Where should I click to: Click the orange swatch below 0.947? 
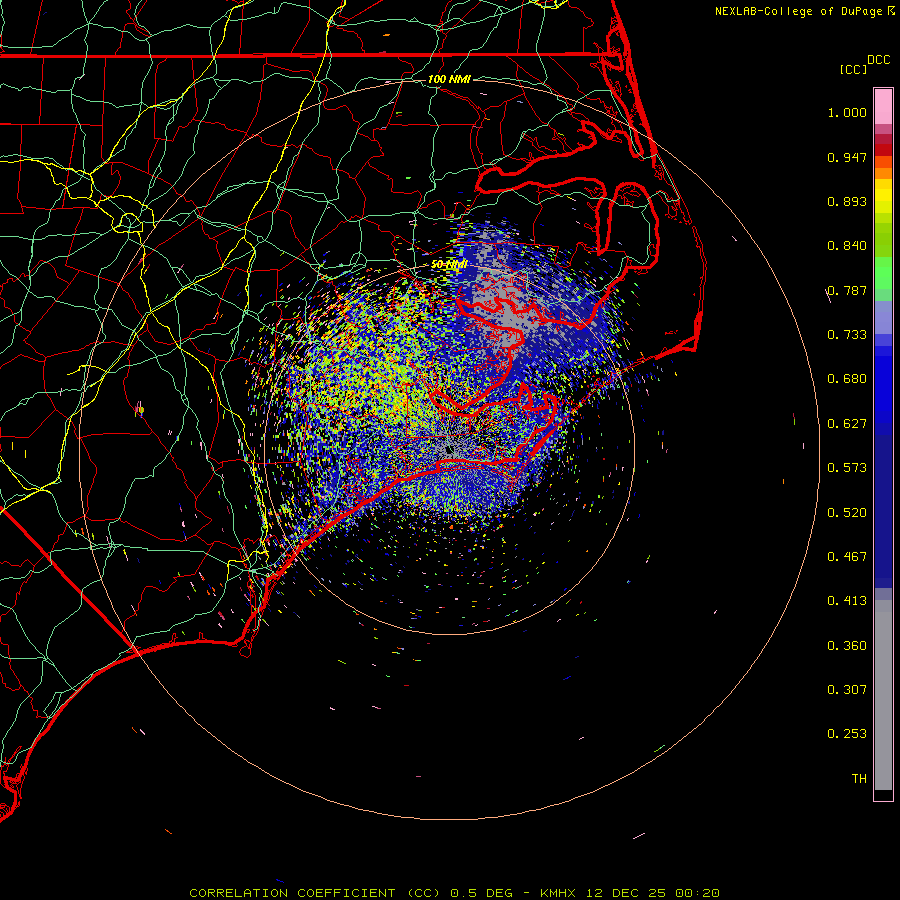click(x=883, y=173)
